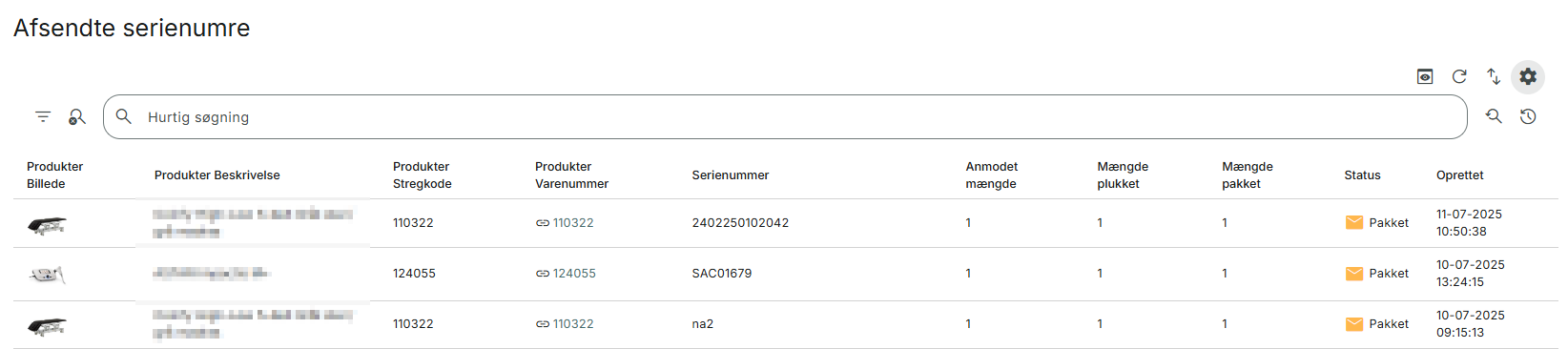Select serial number SAC01679 cell
This screenshot has width=1568, height=349.
tap(722, 274)
